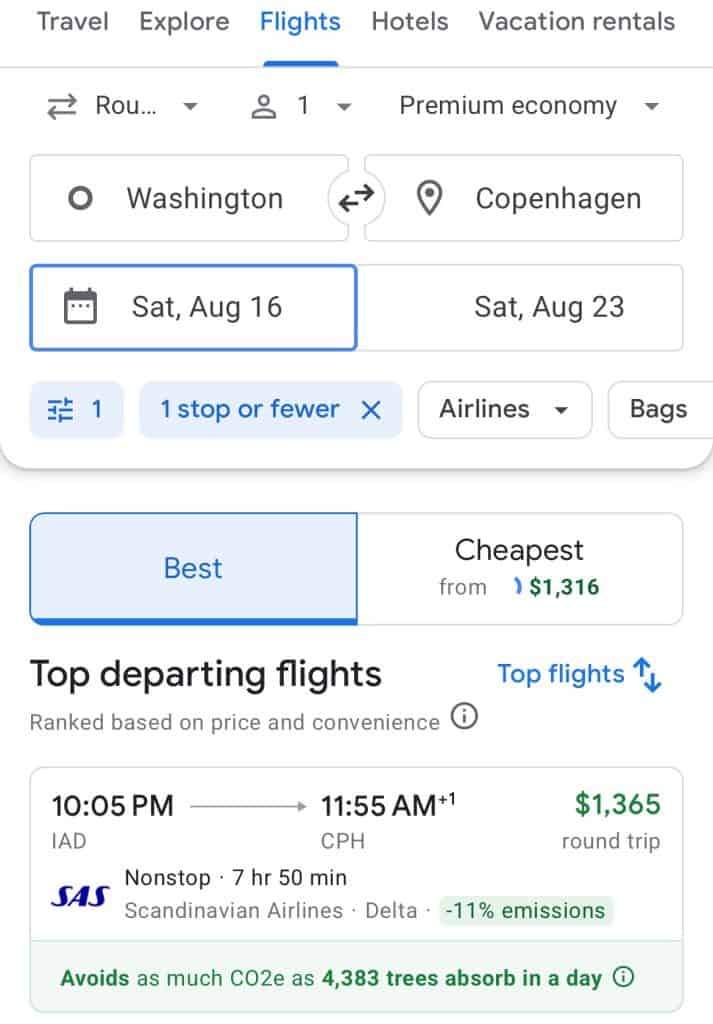Select the Best flights toggle
This screenshot has height=1024, width=713.
coord(193,568)
